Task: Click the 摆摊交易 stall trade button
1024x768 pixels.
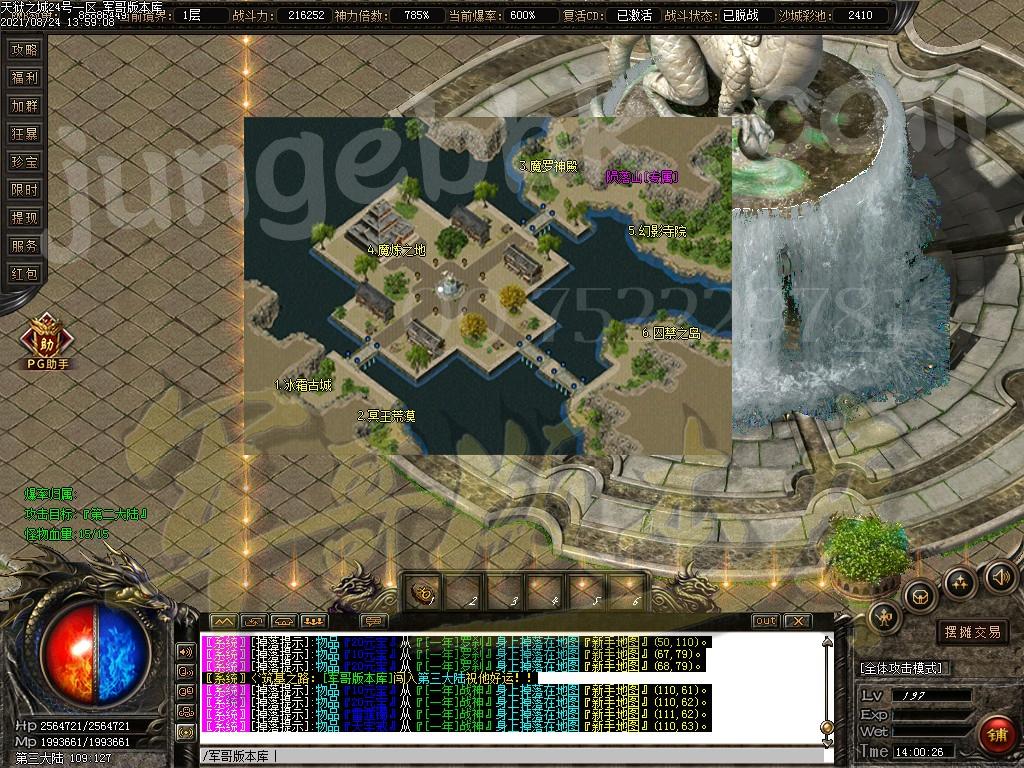Action: point(971,632)
